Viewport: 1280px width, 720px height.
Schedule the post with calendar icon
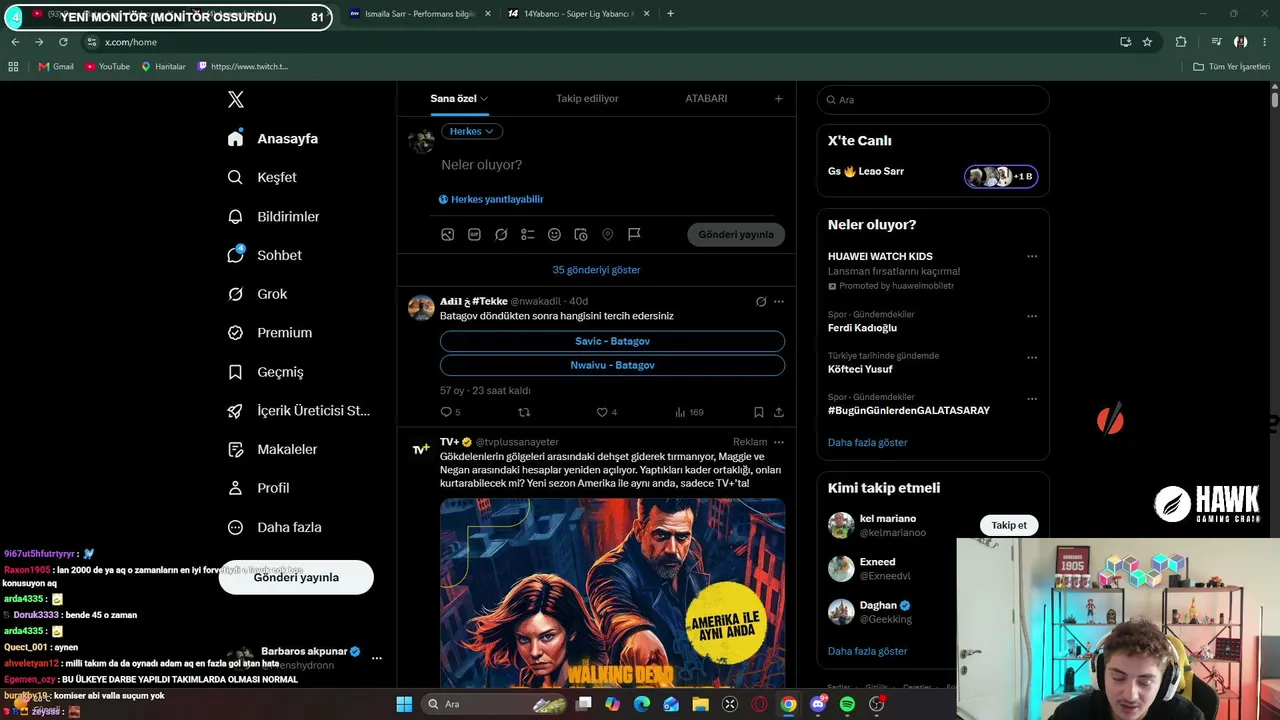pos(581,234)
